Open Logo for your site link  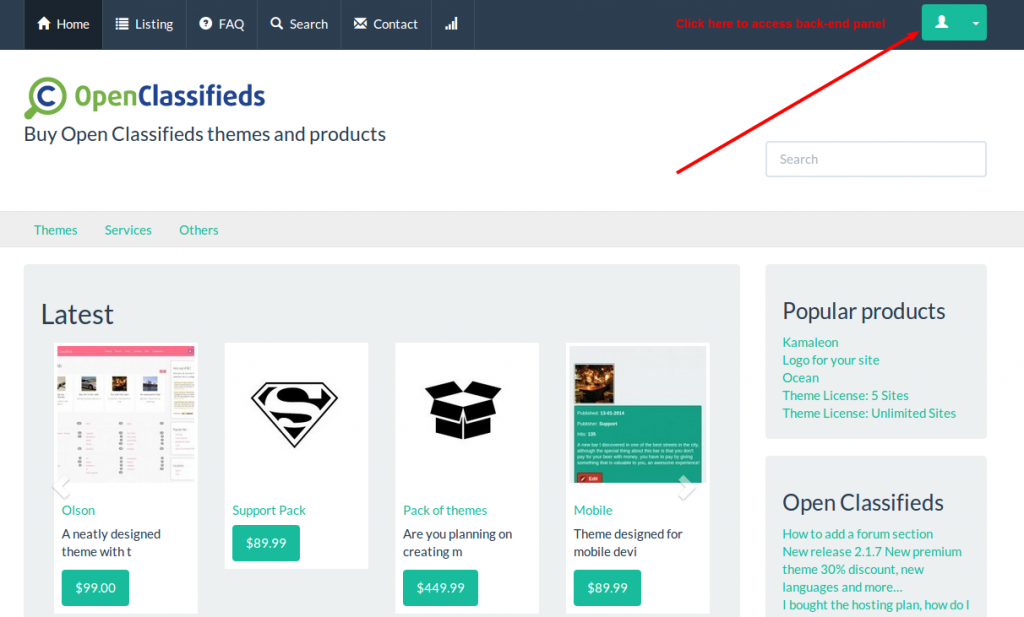(x=831, y=360)
